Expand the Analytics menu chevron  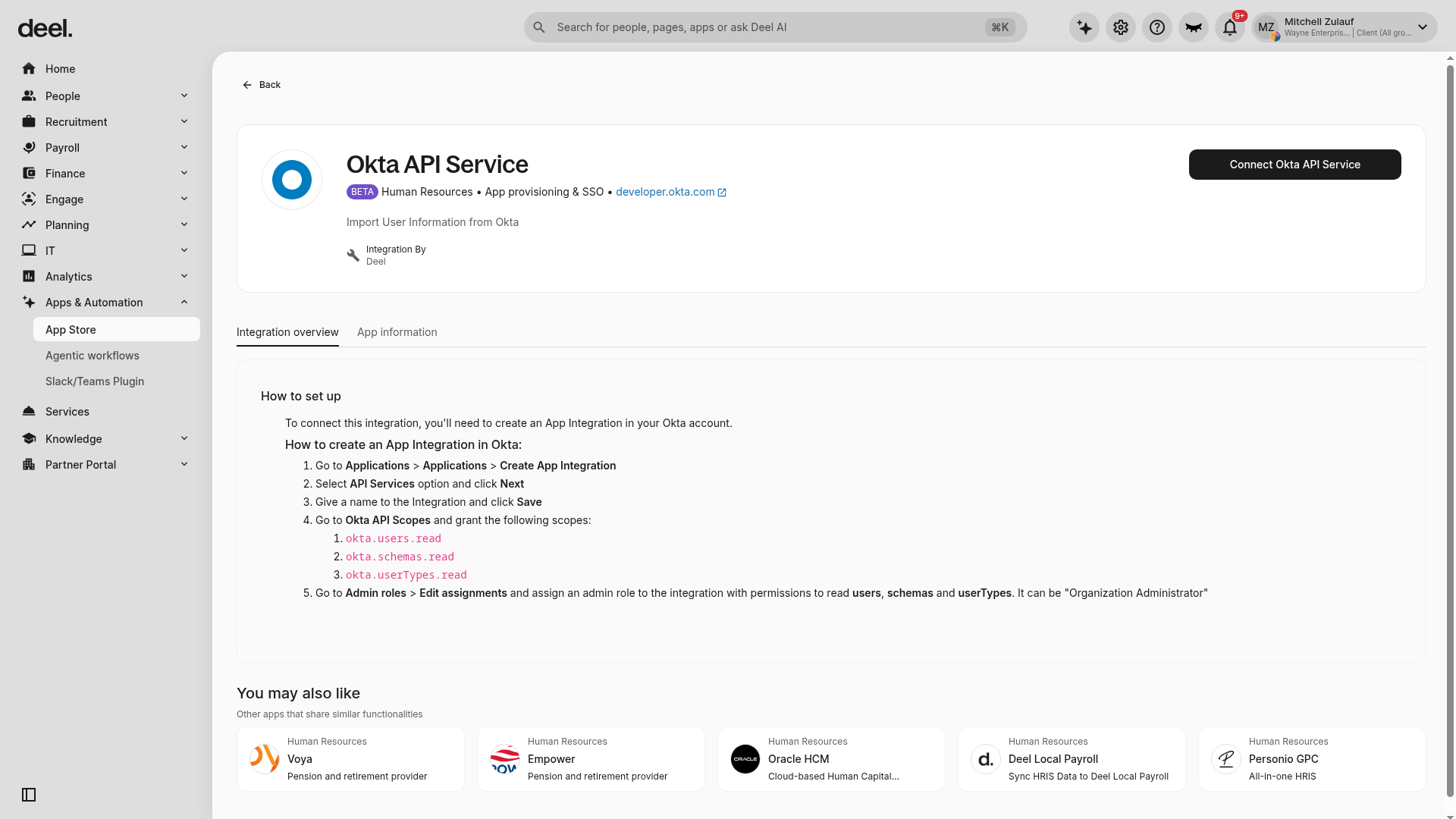[184, 277]
